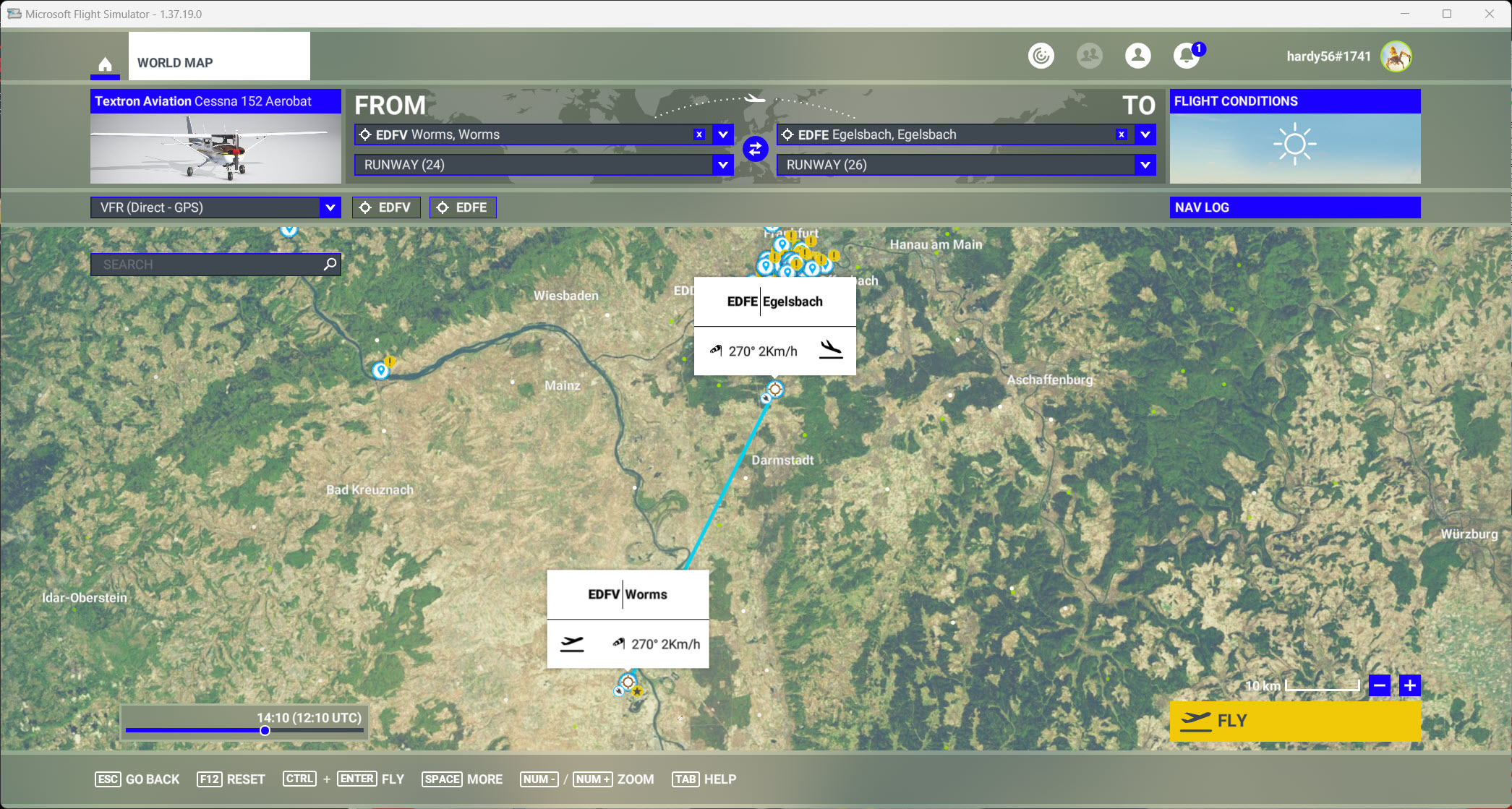Go to the home screen icon
The height and width of the screenshot is (809, 1512).
105,64
